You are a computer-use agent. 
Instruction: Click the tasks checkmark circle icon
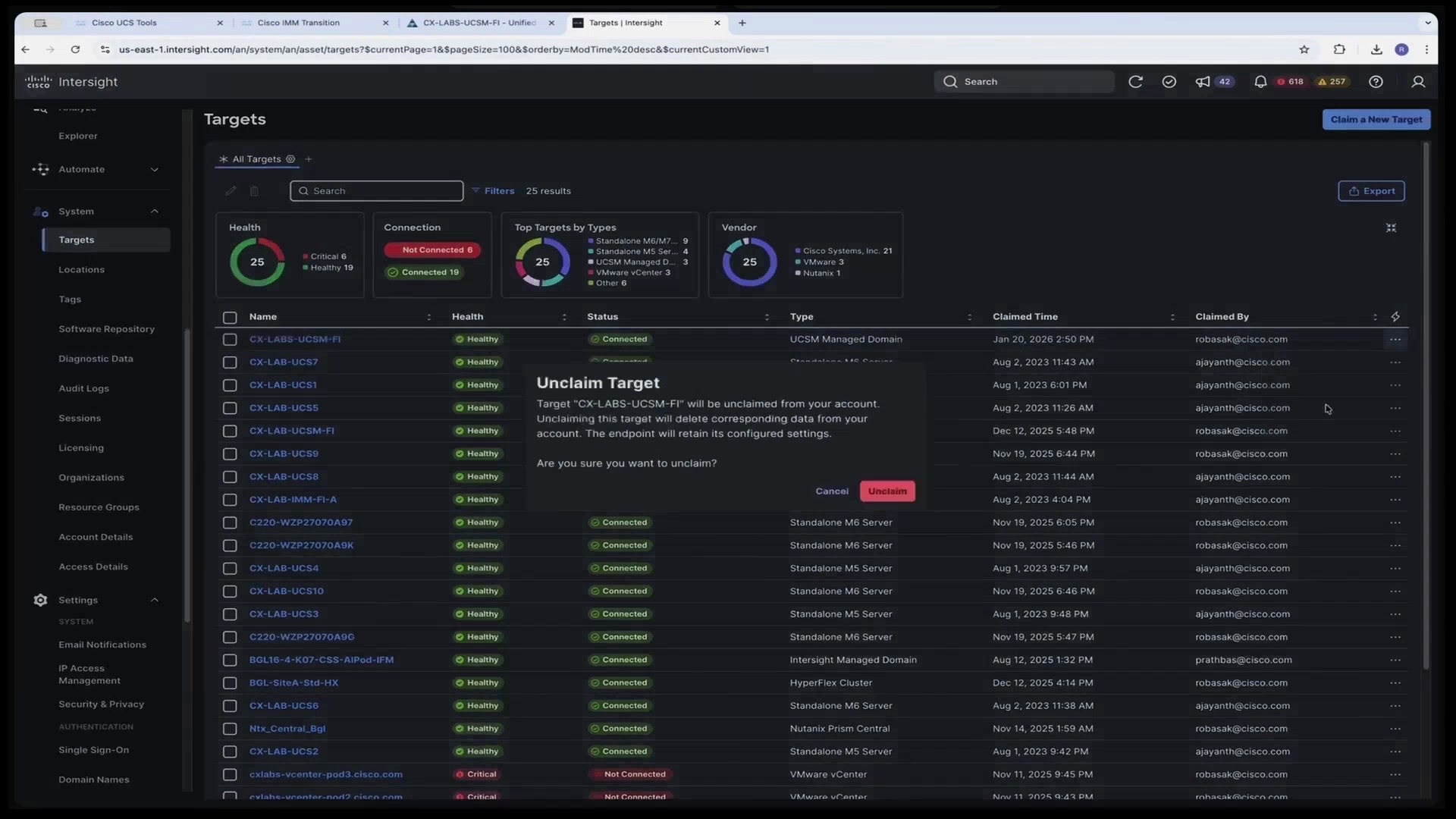[1169, 82]
